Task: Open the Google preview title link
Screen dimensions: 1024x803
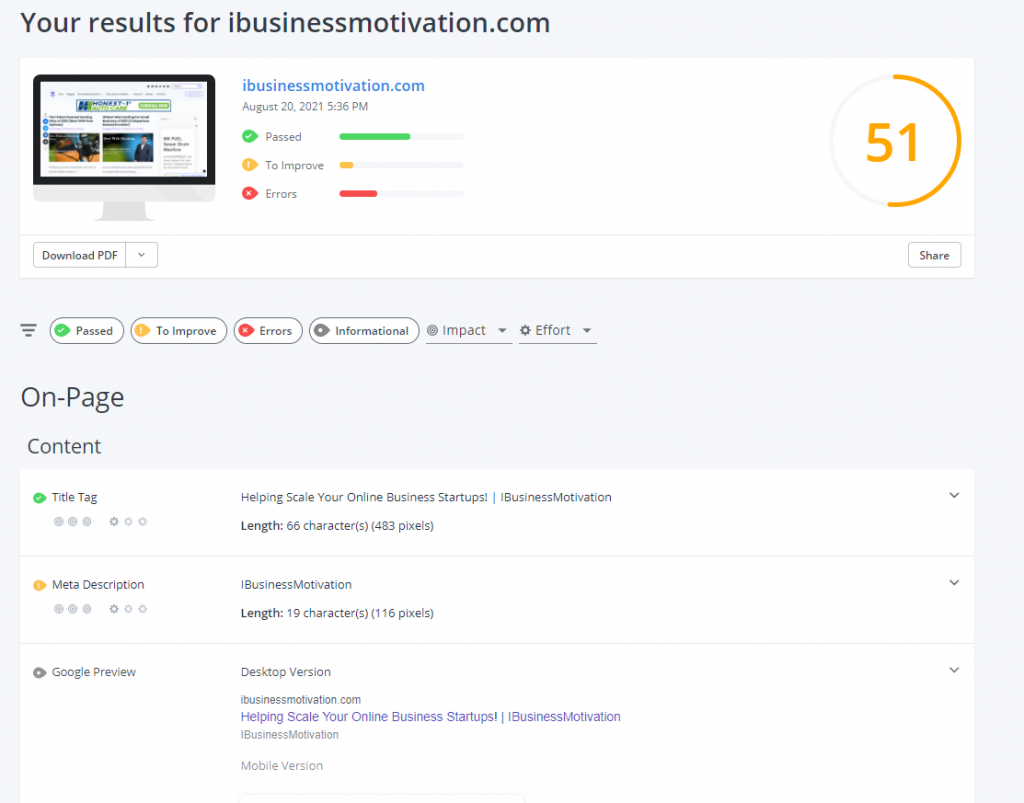Action: [430, 717]
